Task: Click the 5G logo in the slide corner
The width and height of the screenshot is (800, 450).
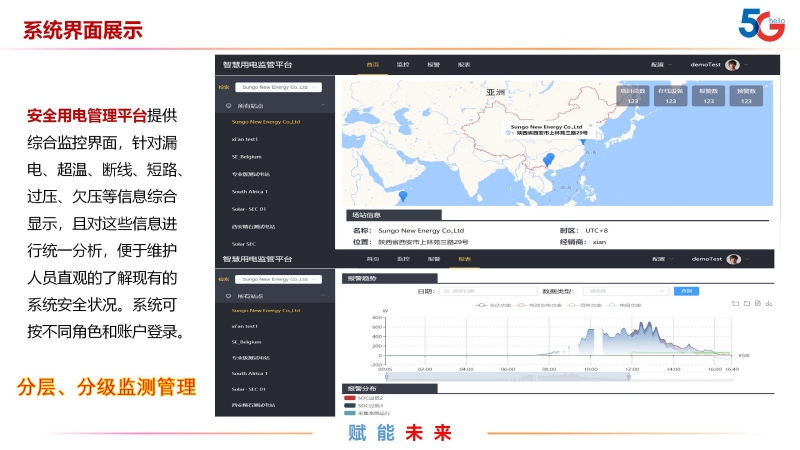Action: 761,25
